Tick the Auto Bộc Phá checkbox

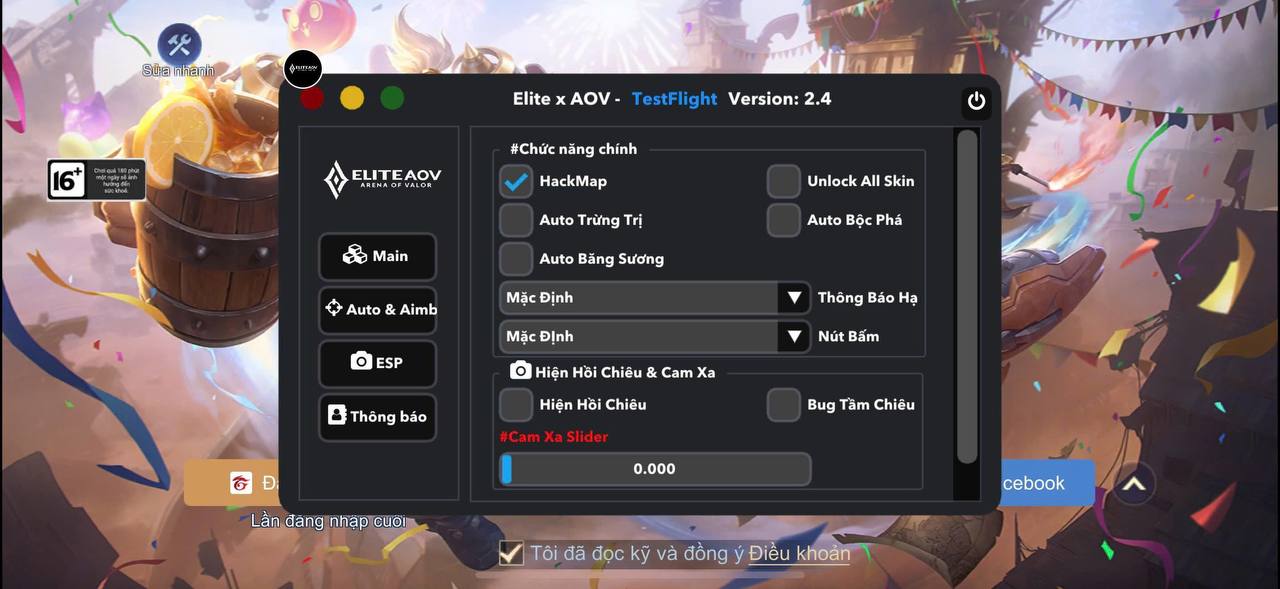pyautogui.click(x=784, y=220)
